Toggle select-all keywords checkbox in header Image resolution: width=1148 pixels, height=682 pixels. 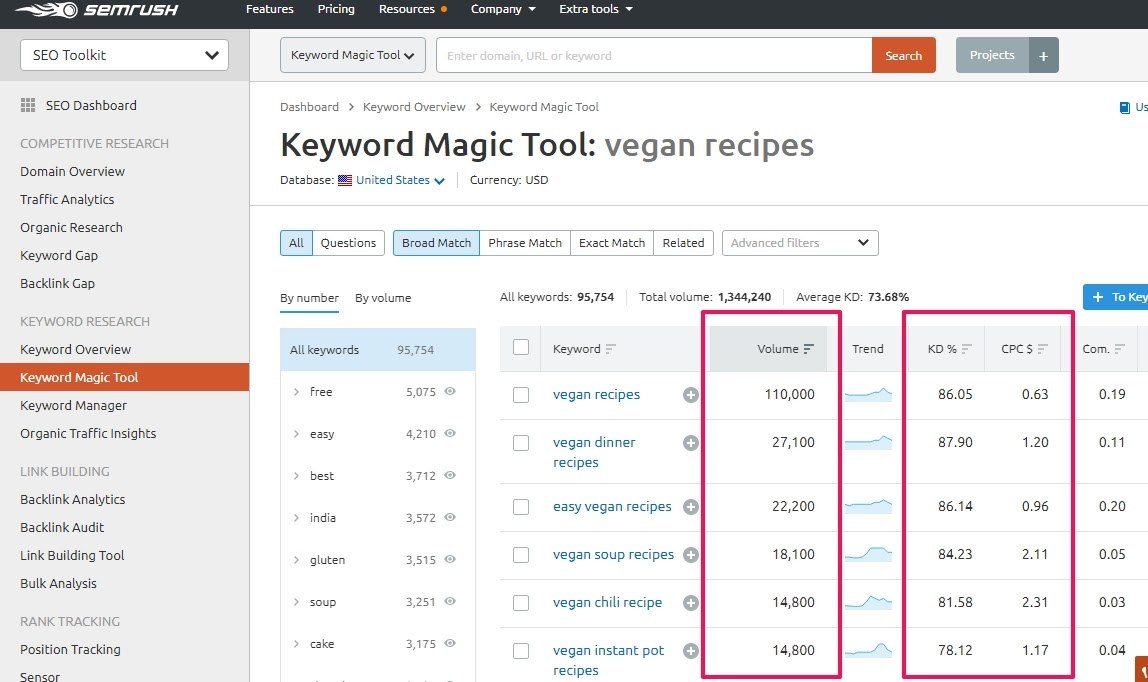[x=521, y=347]
